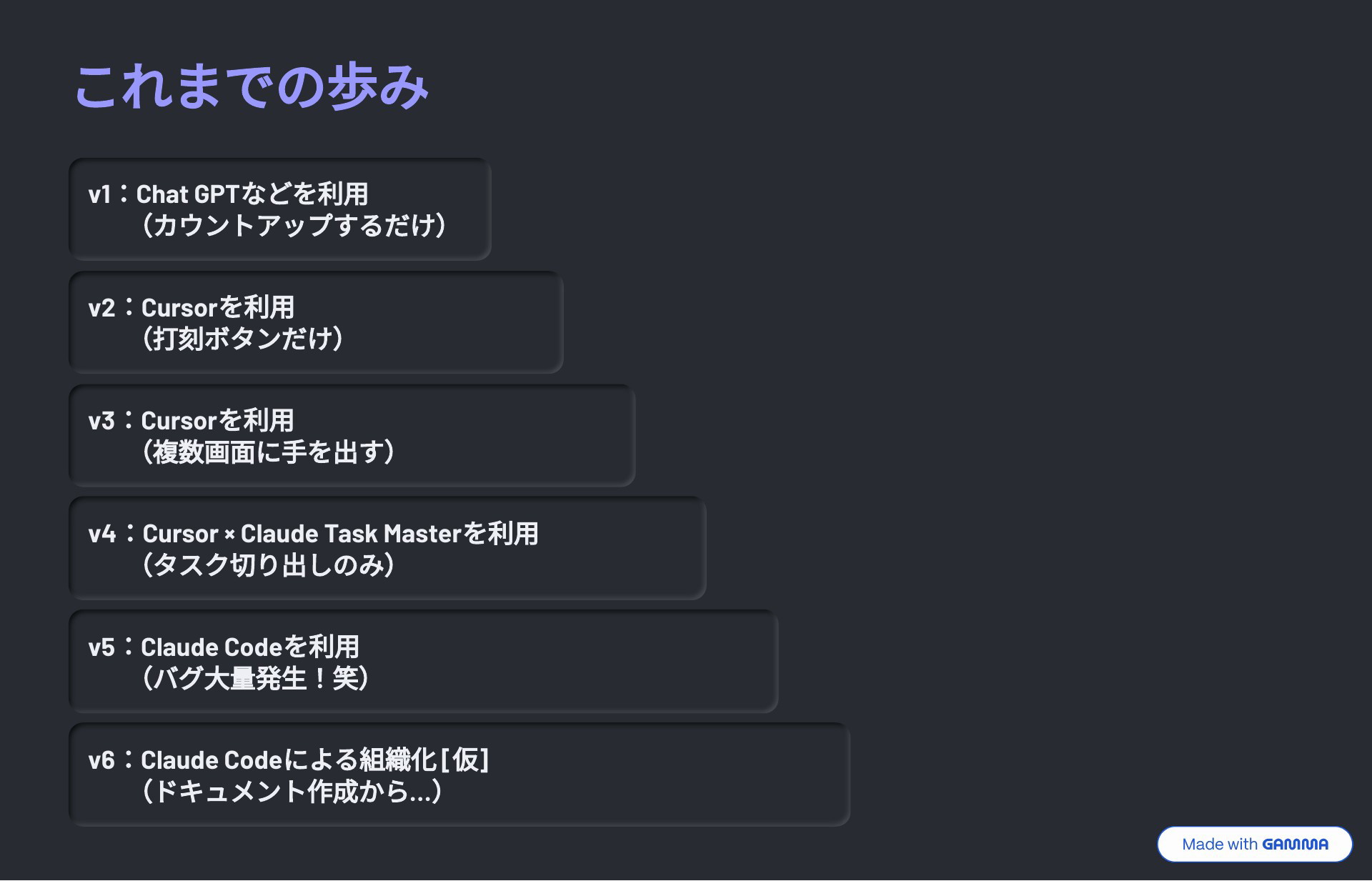
Task: Click the subtitle (ドキュメント作成から...)
Action: [x=292, y=791]
